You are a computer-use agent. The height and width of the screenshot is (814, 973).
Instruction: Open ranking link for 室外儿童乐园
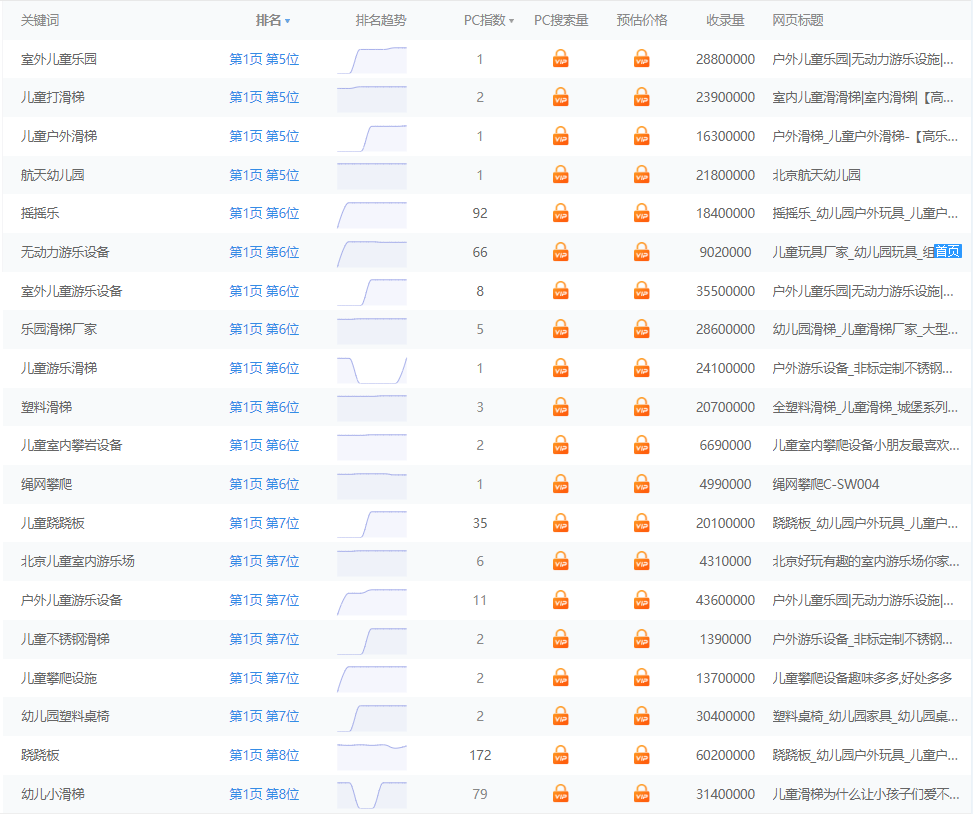tap(264, 59)
